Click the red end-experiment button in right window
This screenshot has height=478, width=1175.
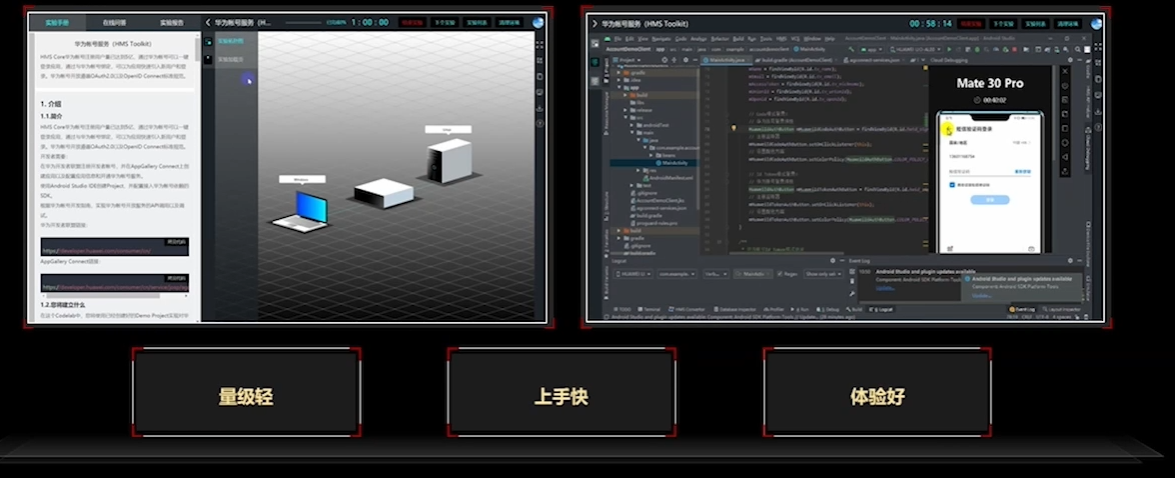click(971, 23)
